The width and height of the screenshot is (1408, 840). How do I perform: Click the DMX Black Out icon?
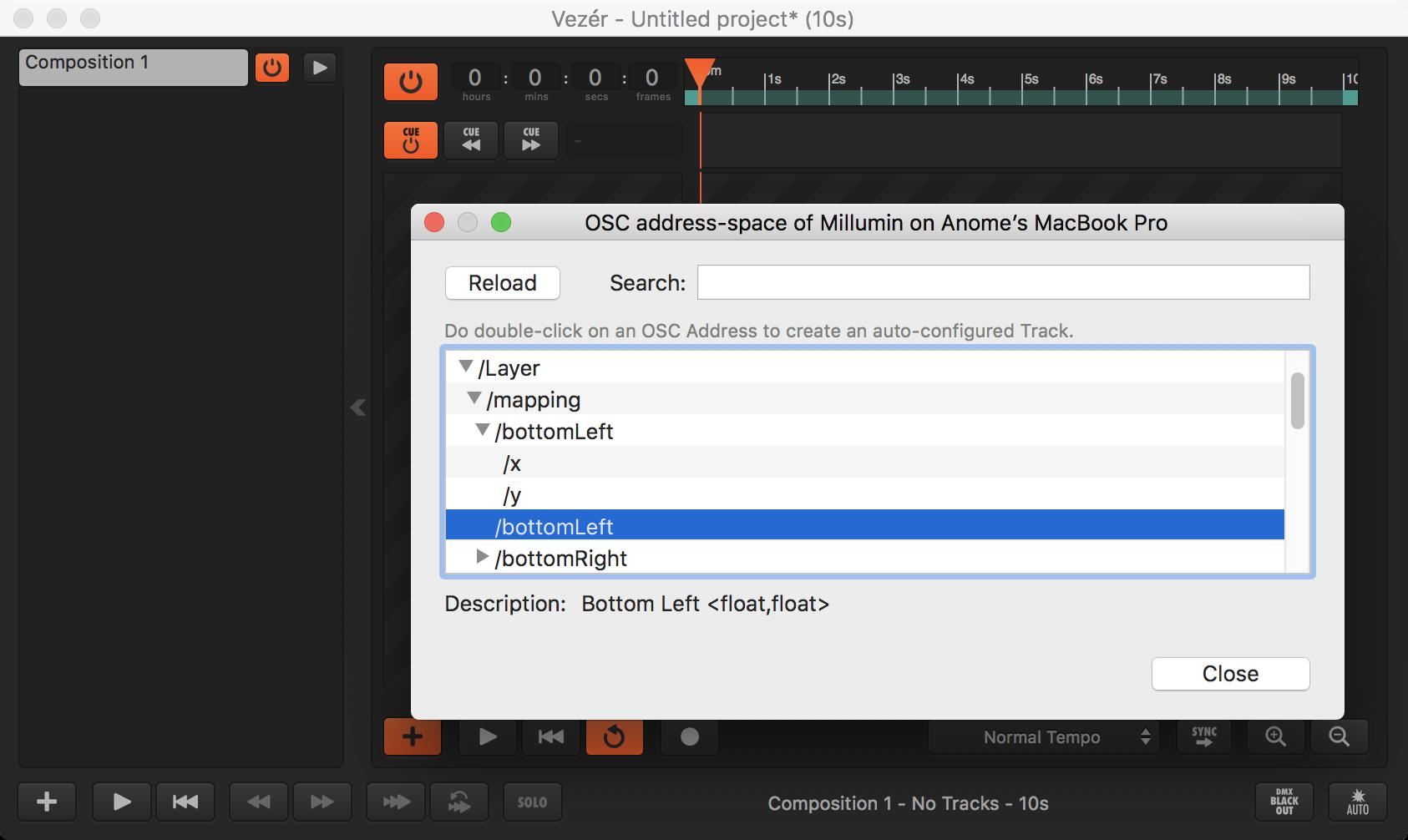point(1284,802)
